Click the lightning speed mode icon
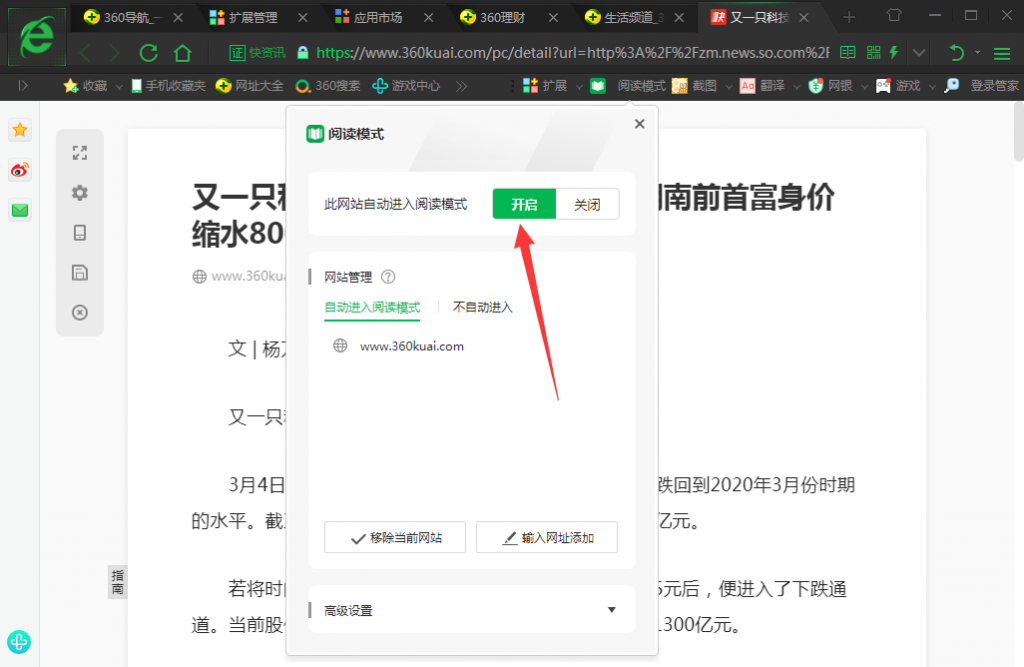The height and width of the screenshot is (667, 1024). [894, 53]
